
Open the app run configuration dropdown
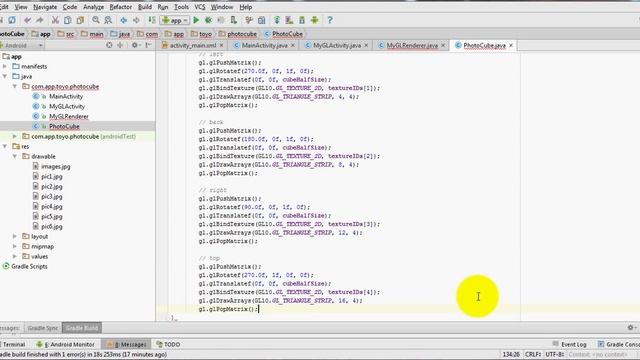click(175, 20)
